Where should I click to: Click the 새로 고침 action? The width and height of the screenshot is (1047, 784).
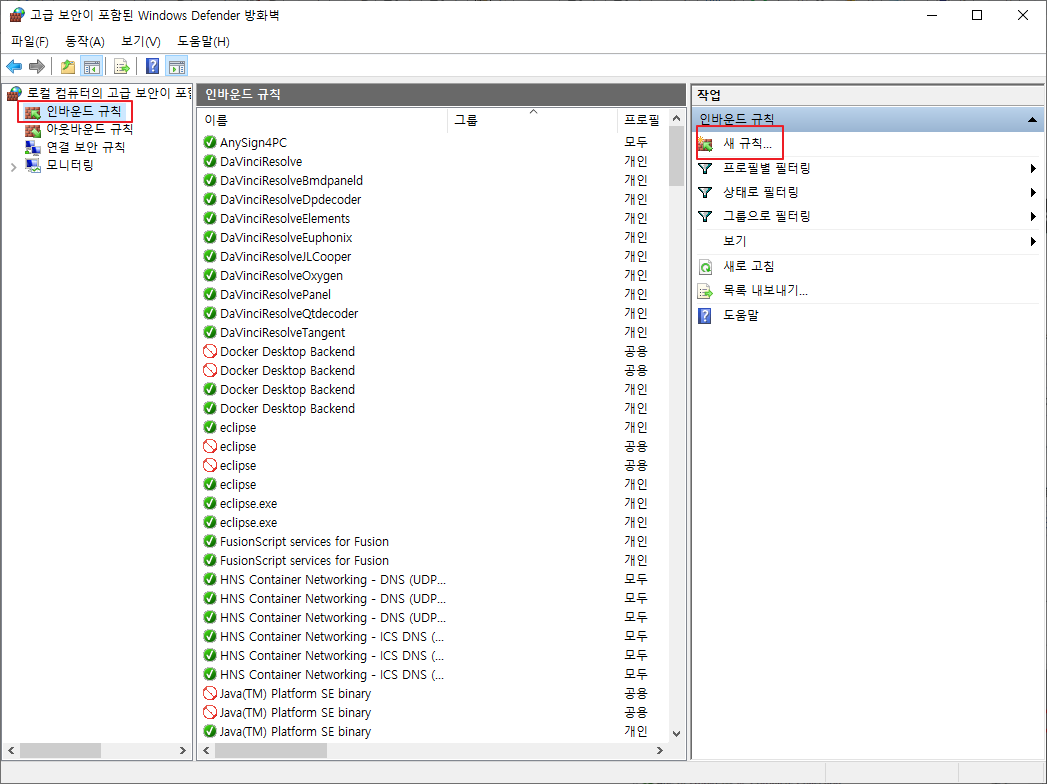[x=749, y=266]
